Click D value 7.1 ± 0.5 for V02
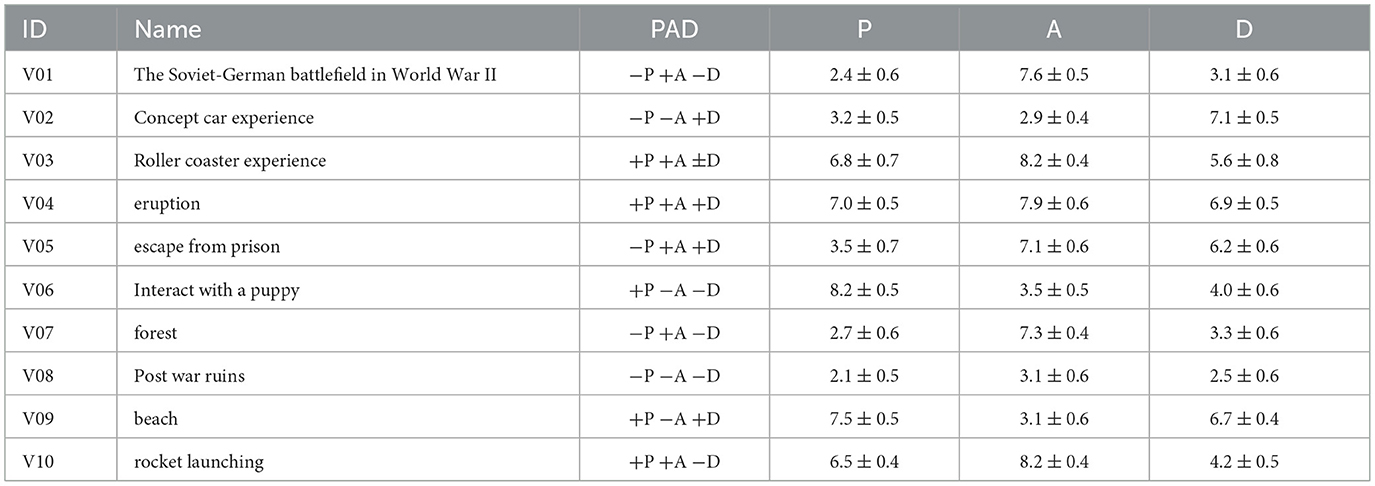The width and height of the screenshot is (1375, 486). point(1244,118)
